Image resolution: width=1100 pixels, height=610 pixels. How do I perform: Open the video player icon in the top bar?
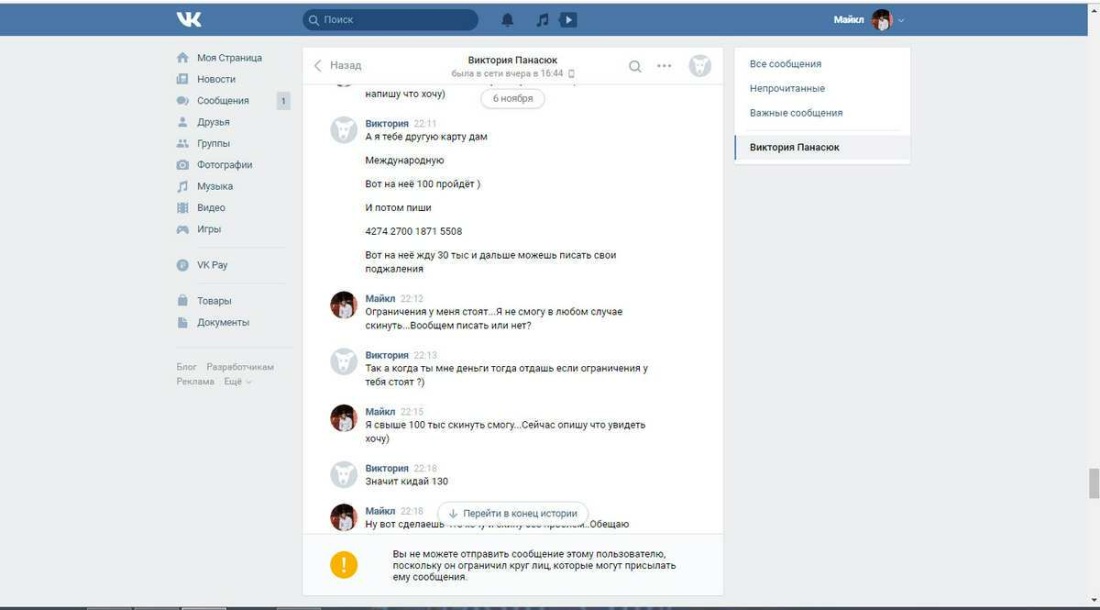(x=570, y=17)
